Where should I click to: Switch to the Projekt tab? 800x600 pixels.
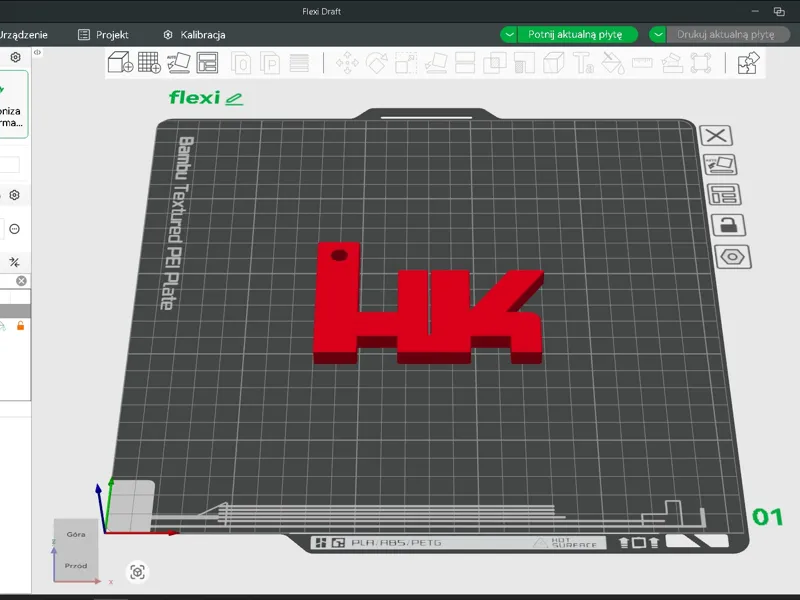[x=103, y=35]
